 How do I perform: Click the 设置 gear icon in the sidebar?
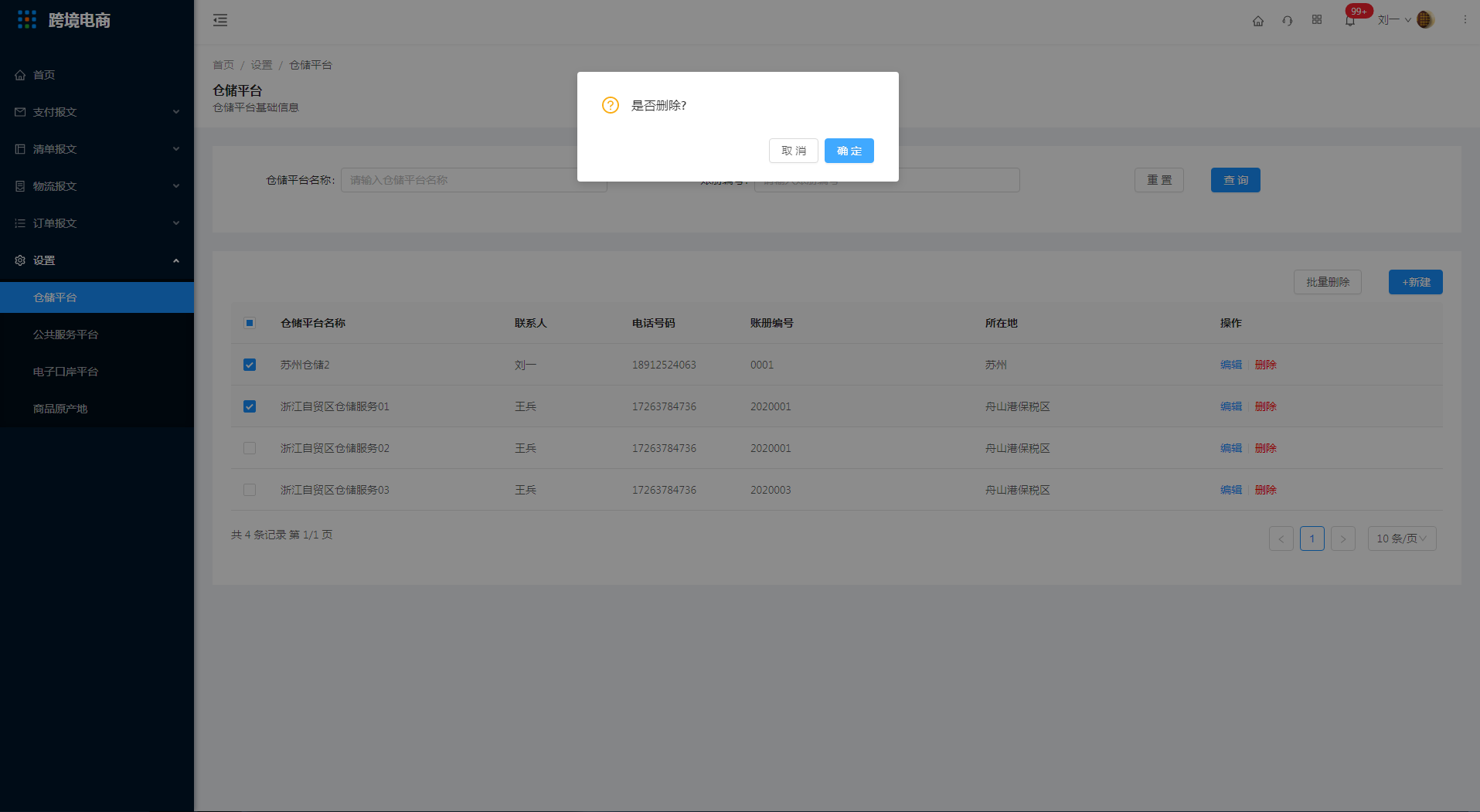[x=20, y=260]
